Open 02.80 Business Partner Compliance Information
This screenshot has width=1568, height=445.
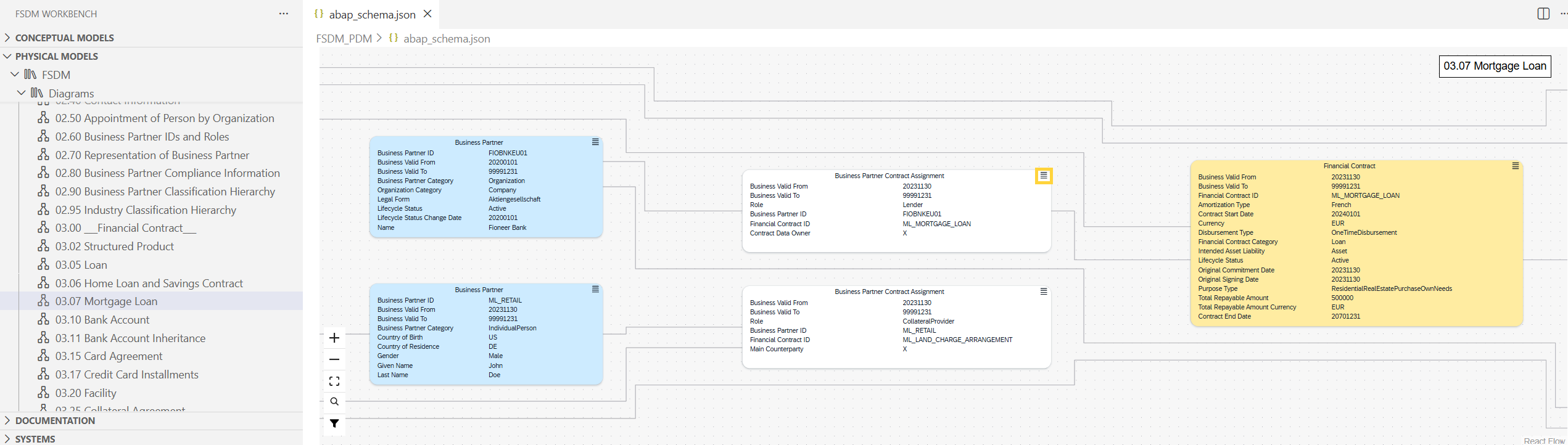coord(168,173)
